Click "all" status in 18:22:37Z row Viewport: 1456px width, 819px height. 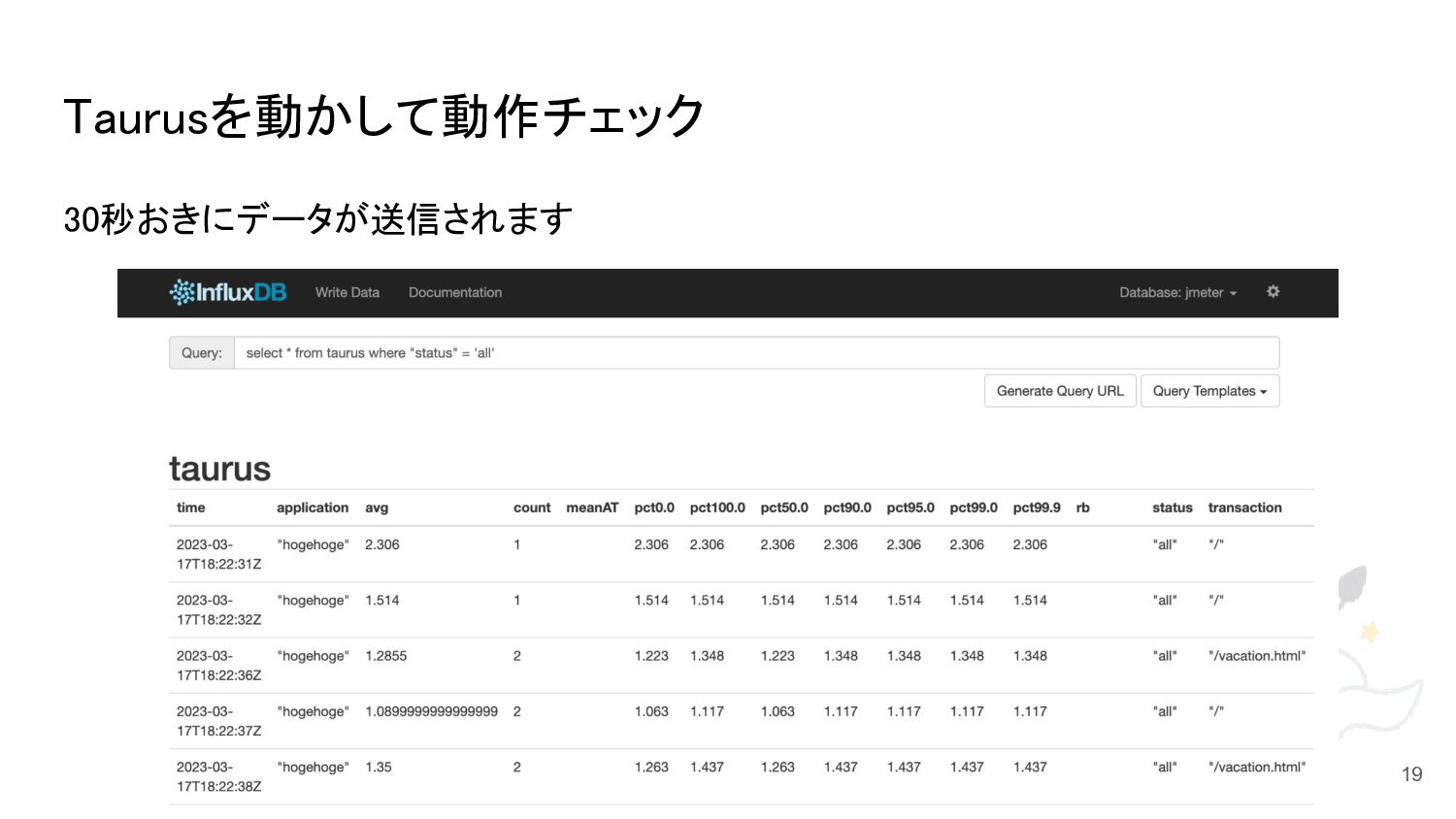pyautogui.click(x=1165, y=711)
